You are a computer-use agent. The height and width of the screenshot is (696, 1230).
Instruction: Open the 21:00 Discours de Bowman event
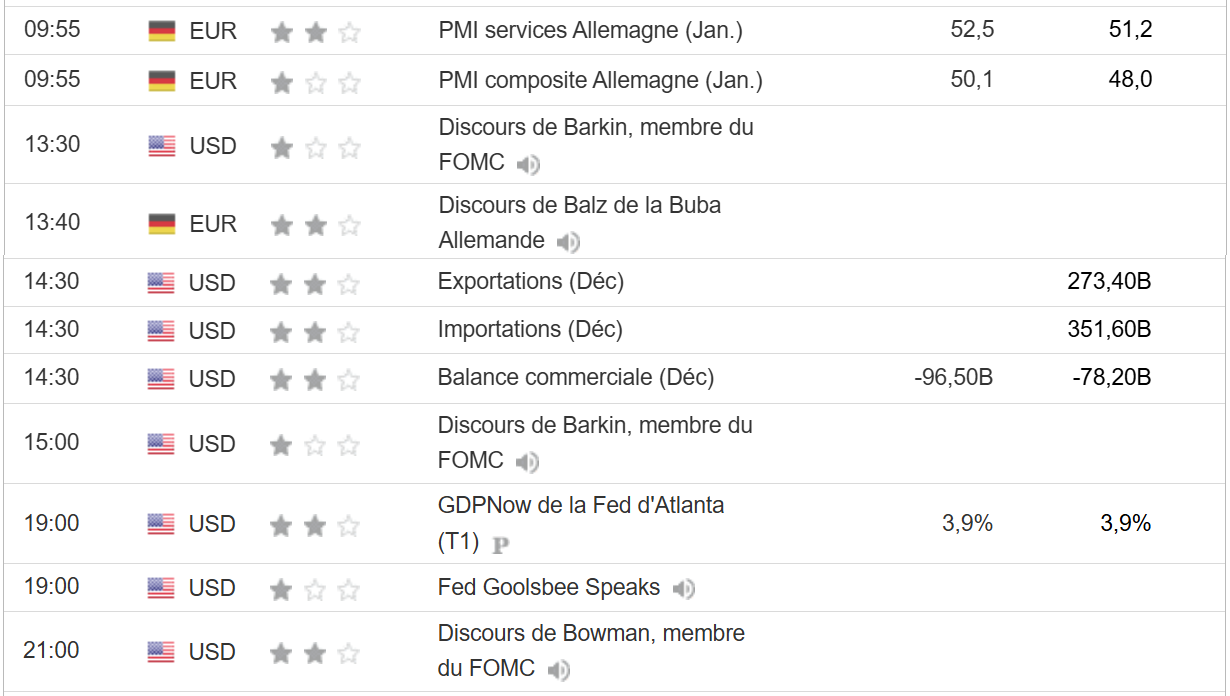[x=590, y=634]
